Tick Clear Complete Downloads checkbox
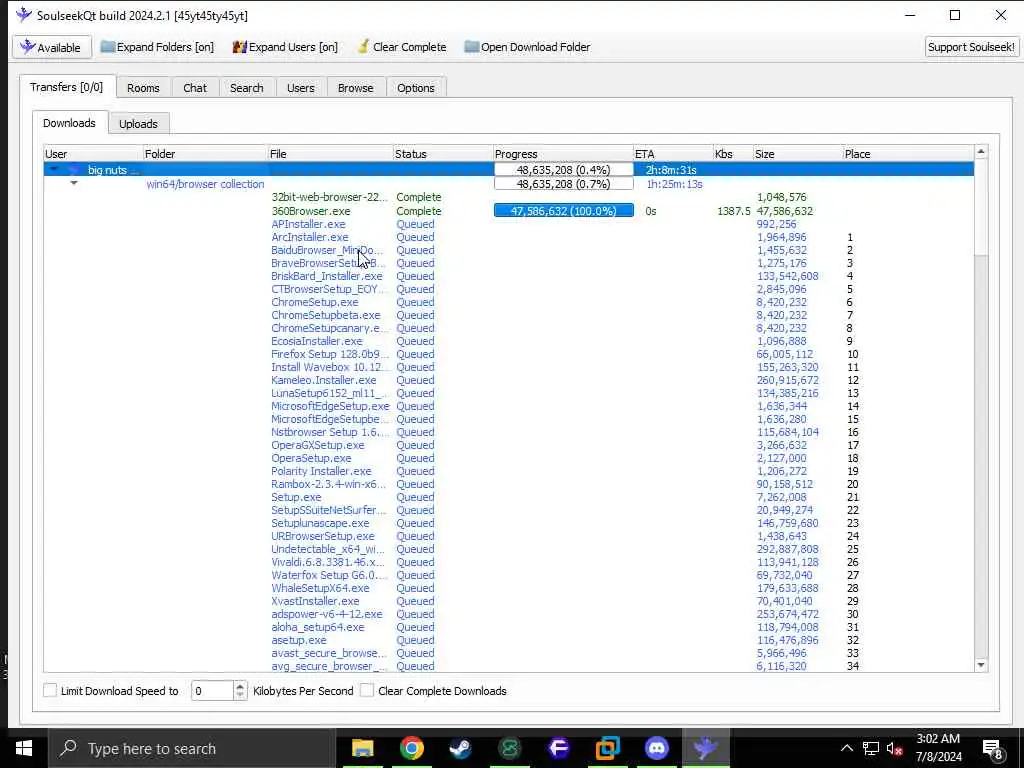Viewport: 1024px width, 768px height. point(367,690)
